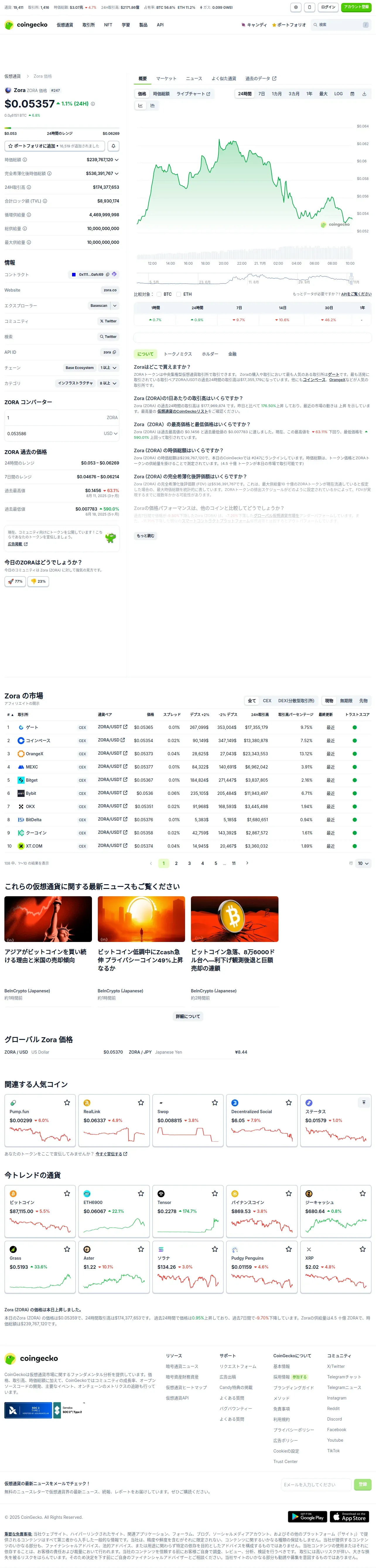Viewport: 376px width, 1568px height.
Task: Switch chart to 時価総額 view
Action: pyautogui.click(x=161, y=94)
